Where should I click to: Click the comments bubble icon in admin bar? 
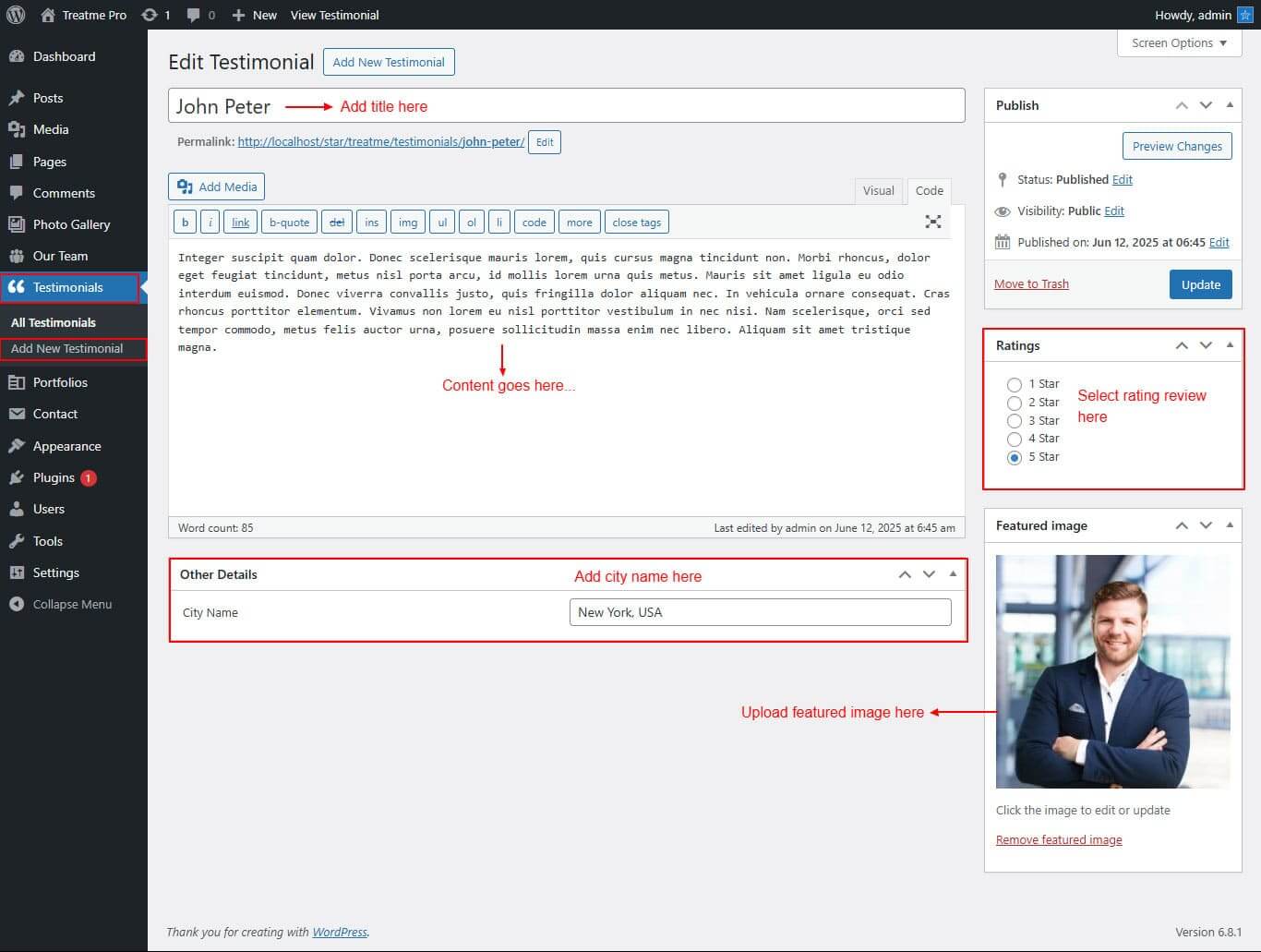click(x=194, y=15)
